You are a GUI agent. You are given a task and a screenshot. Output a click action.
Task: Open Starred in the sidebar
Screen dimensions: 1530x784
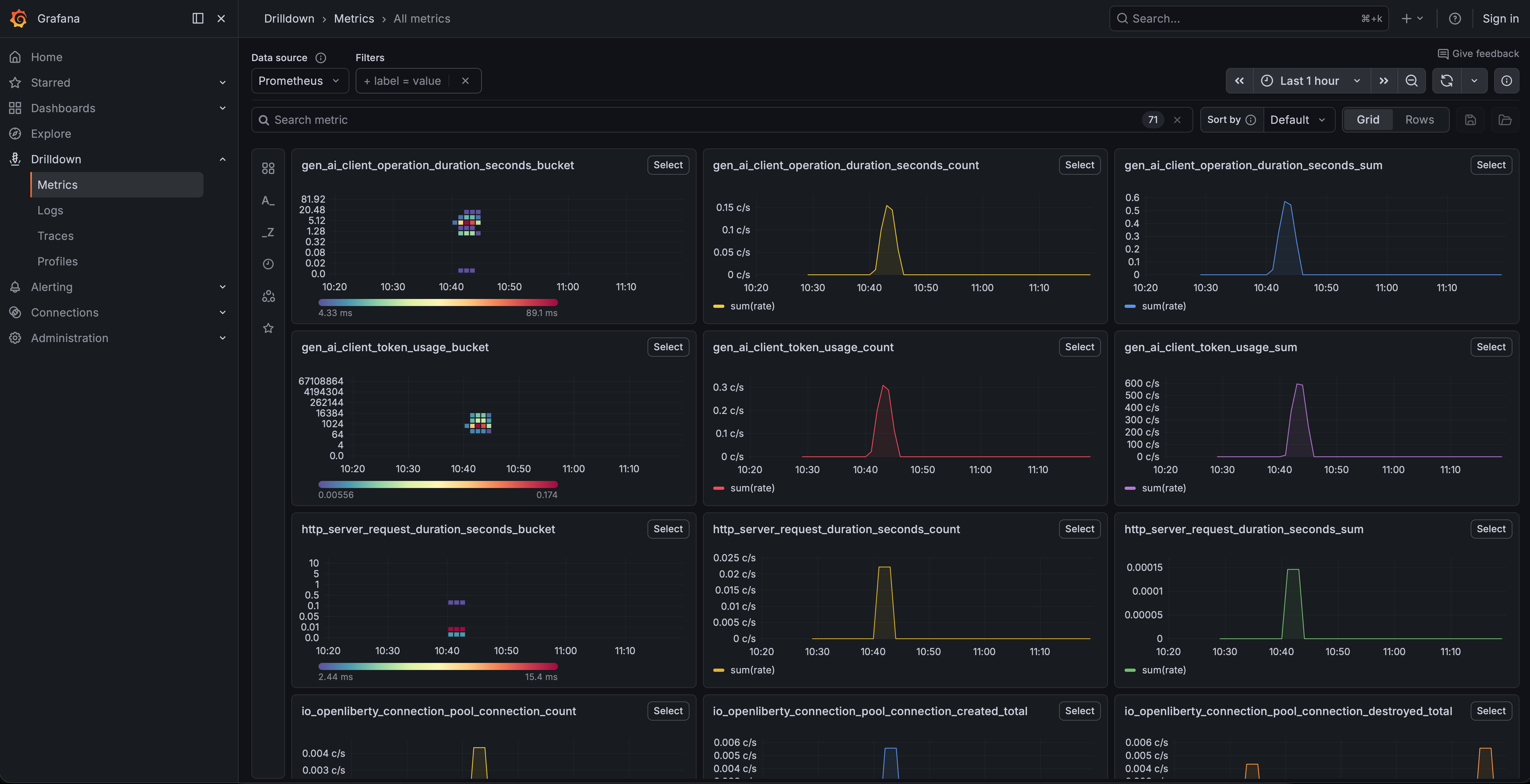point(50,83)
